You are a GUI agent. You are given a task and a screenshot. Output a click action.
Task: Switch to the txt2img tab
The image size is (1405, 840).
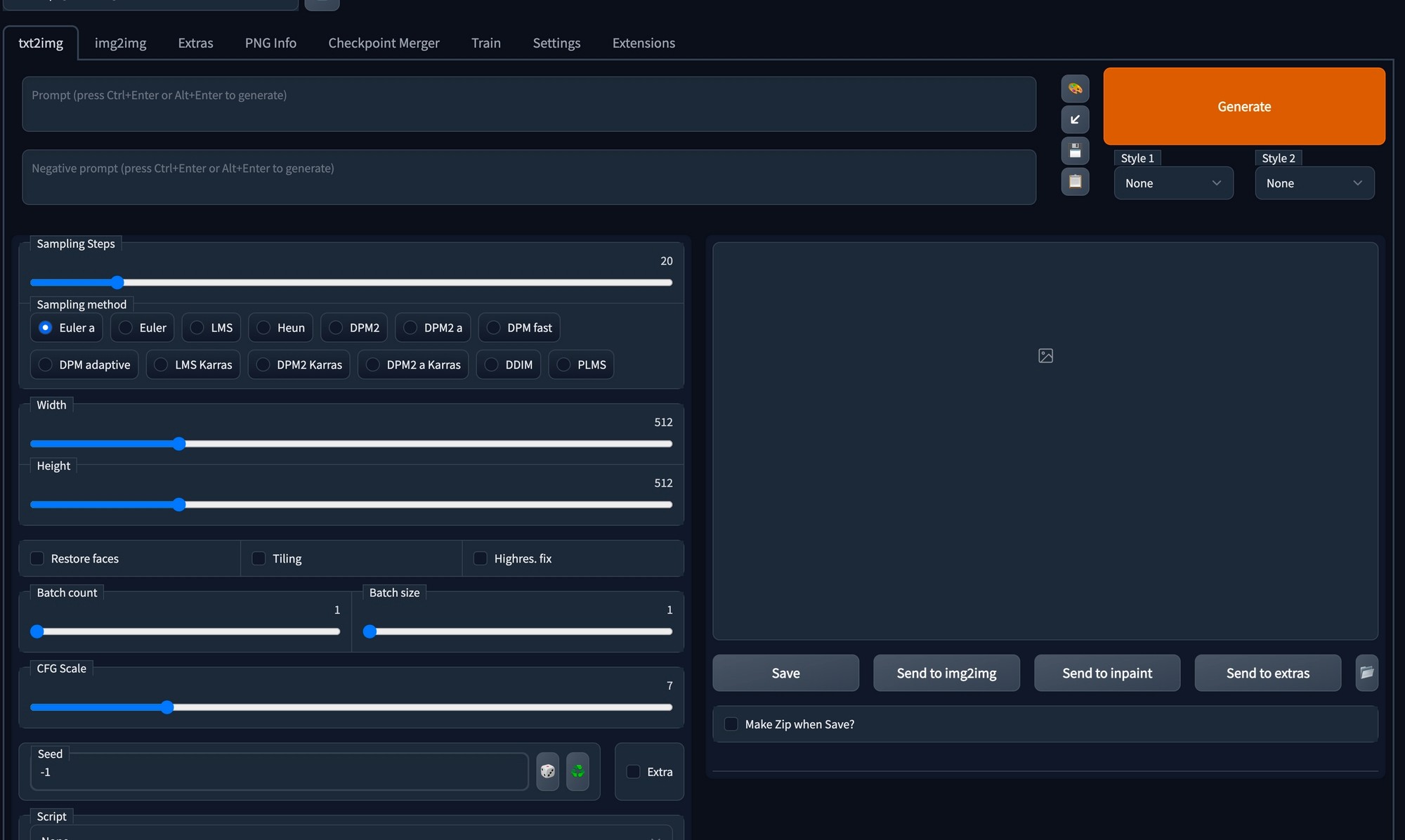[41, 43]
